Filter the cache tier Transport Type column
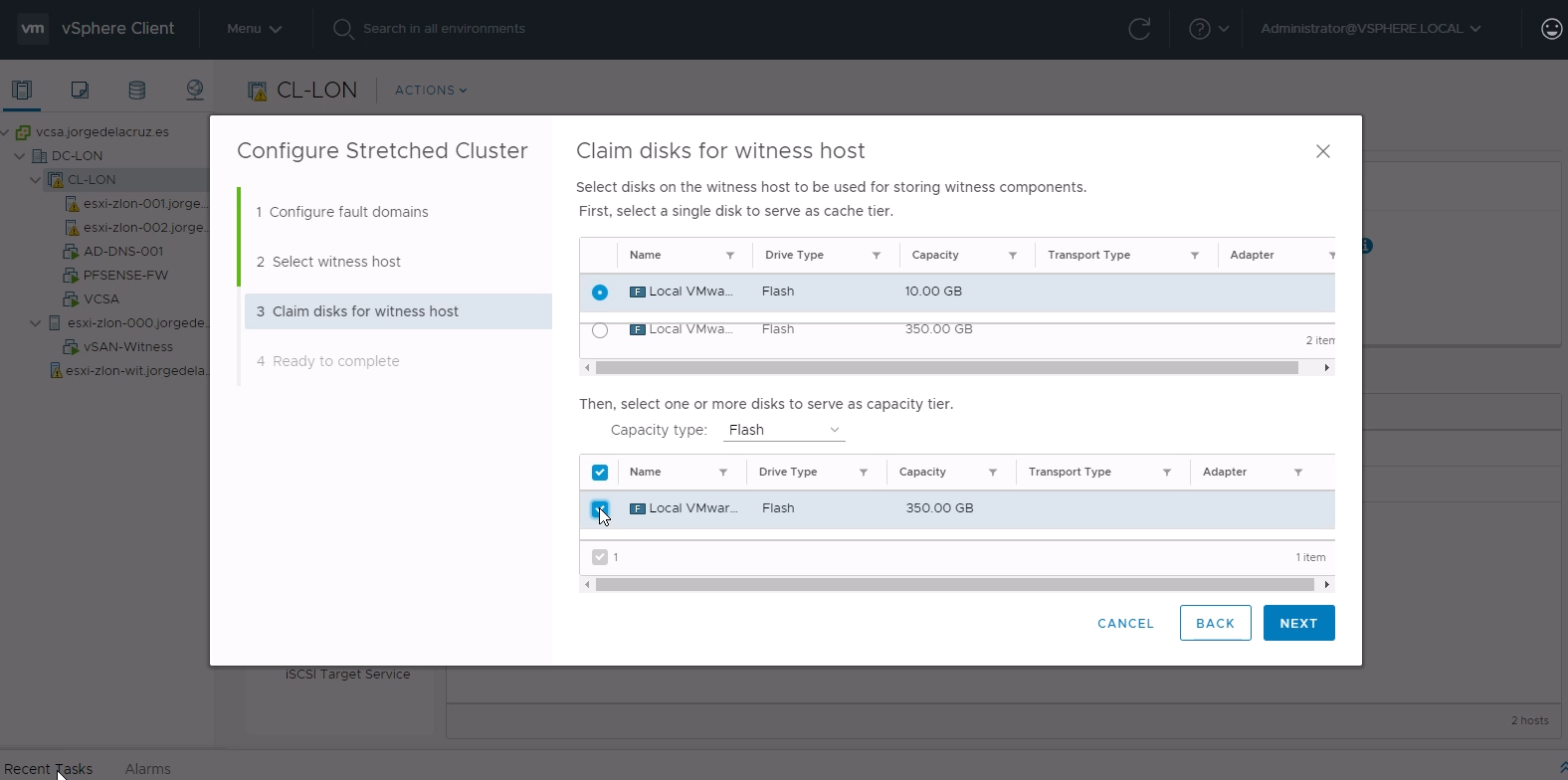The height and width of the screenshot is (780, 1568). click(1195, 256)
